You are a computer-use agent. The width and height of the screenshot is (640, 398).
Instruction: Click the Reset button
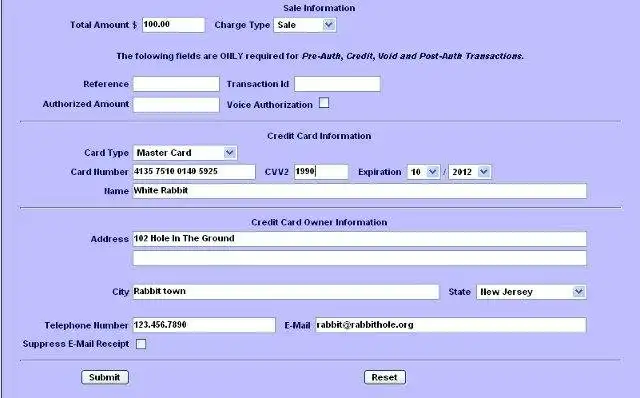[x=385, y=377]
